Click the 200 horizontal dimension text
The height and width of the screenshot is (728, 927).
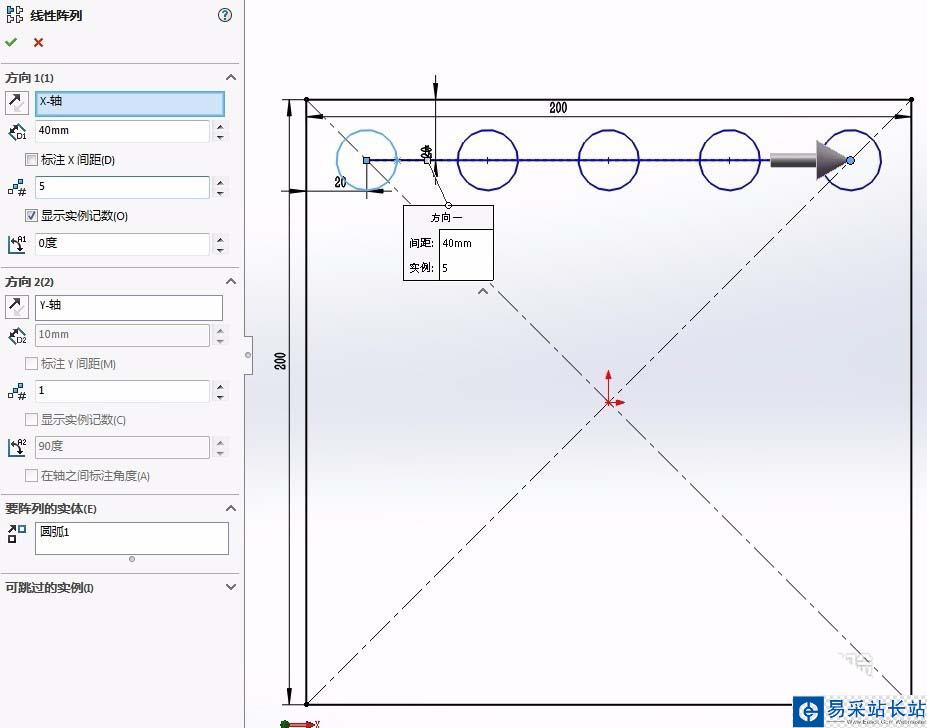pos(558,108)
